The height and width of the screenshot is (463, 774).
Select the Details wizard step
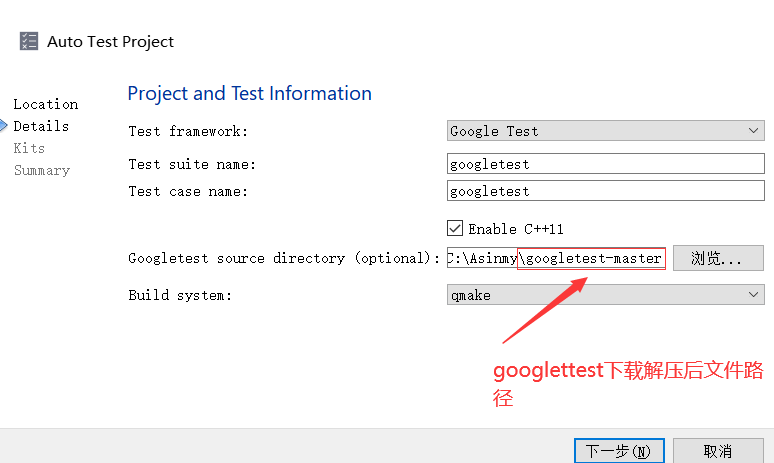coord(41,126)
